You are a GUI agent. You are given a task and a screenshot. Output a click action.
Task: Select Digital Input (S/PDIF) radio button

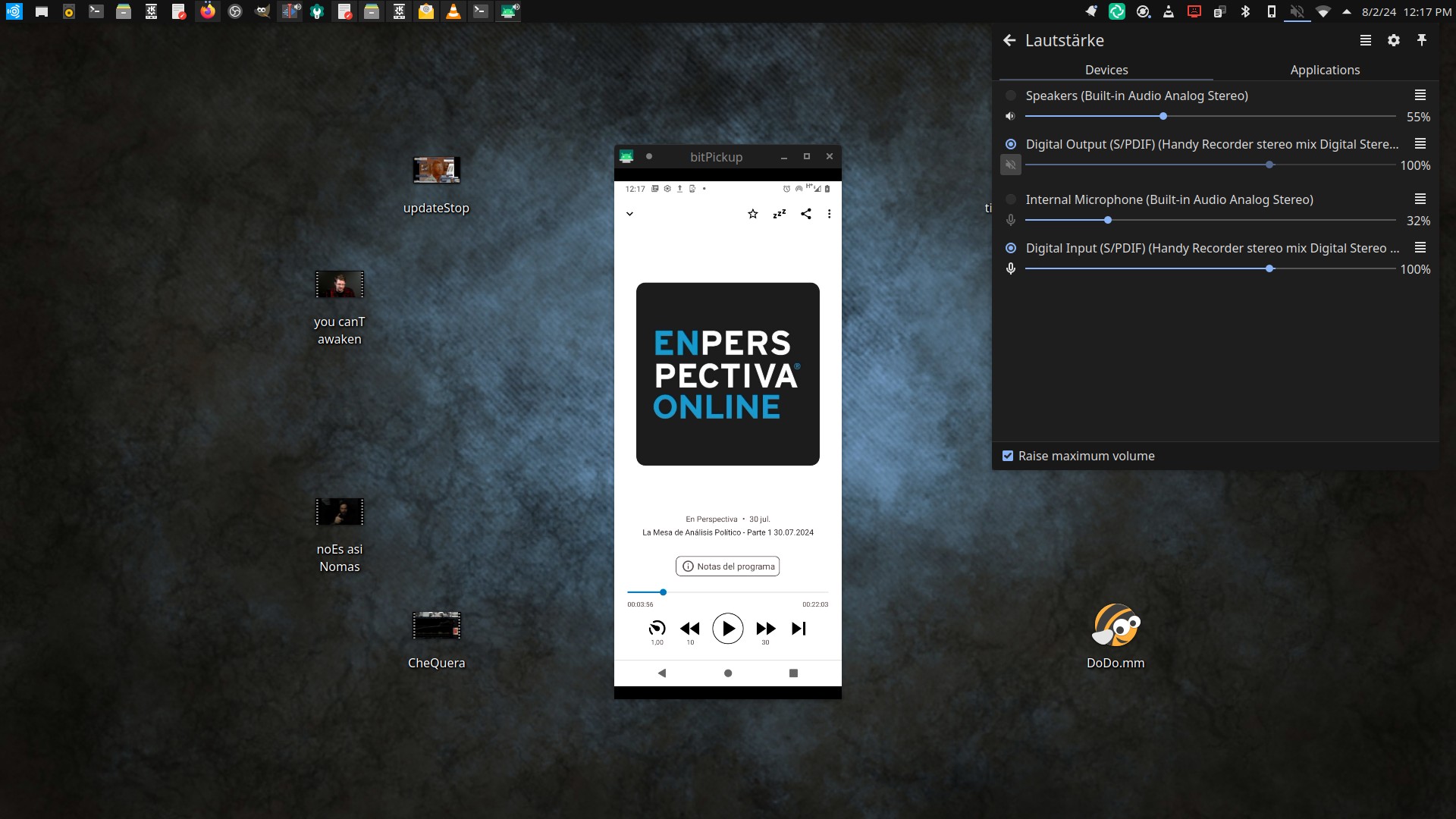click(x=1011, y=248)
